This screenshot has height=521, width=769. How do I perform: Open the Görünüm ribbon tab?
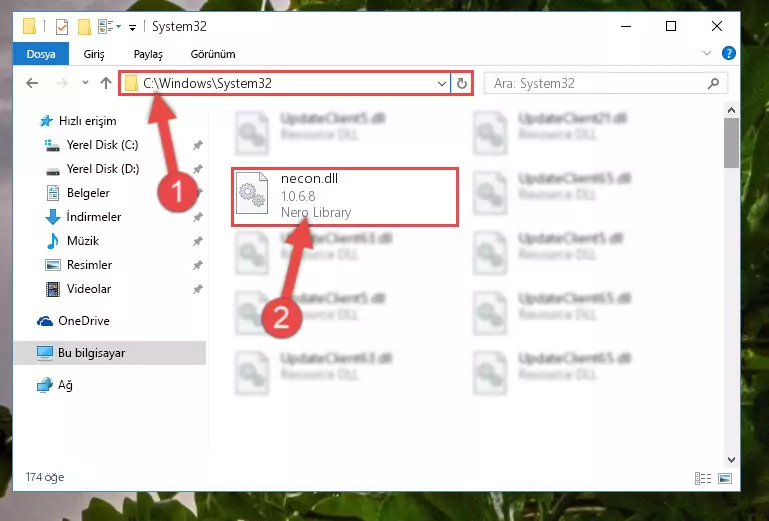[x=213, y=54]
